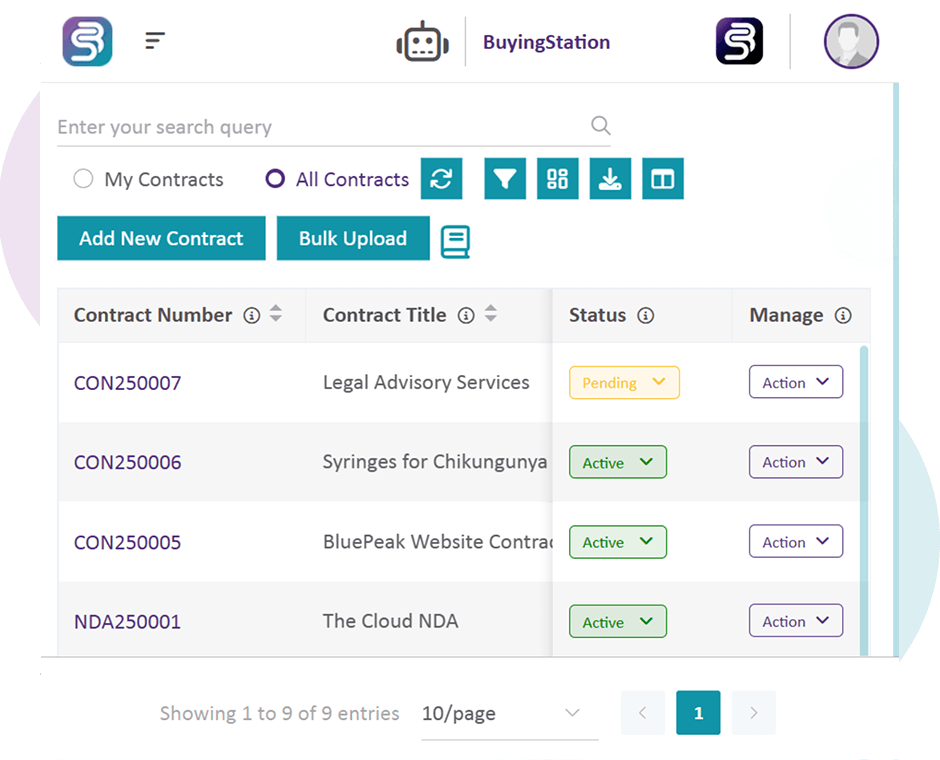Open the contracts guide book icon

(x=455, y=241)
